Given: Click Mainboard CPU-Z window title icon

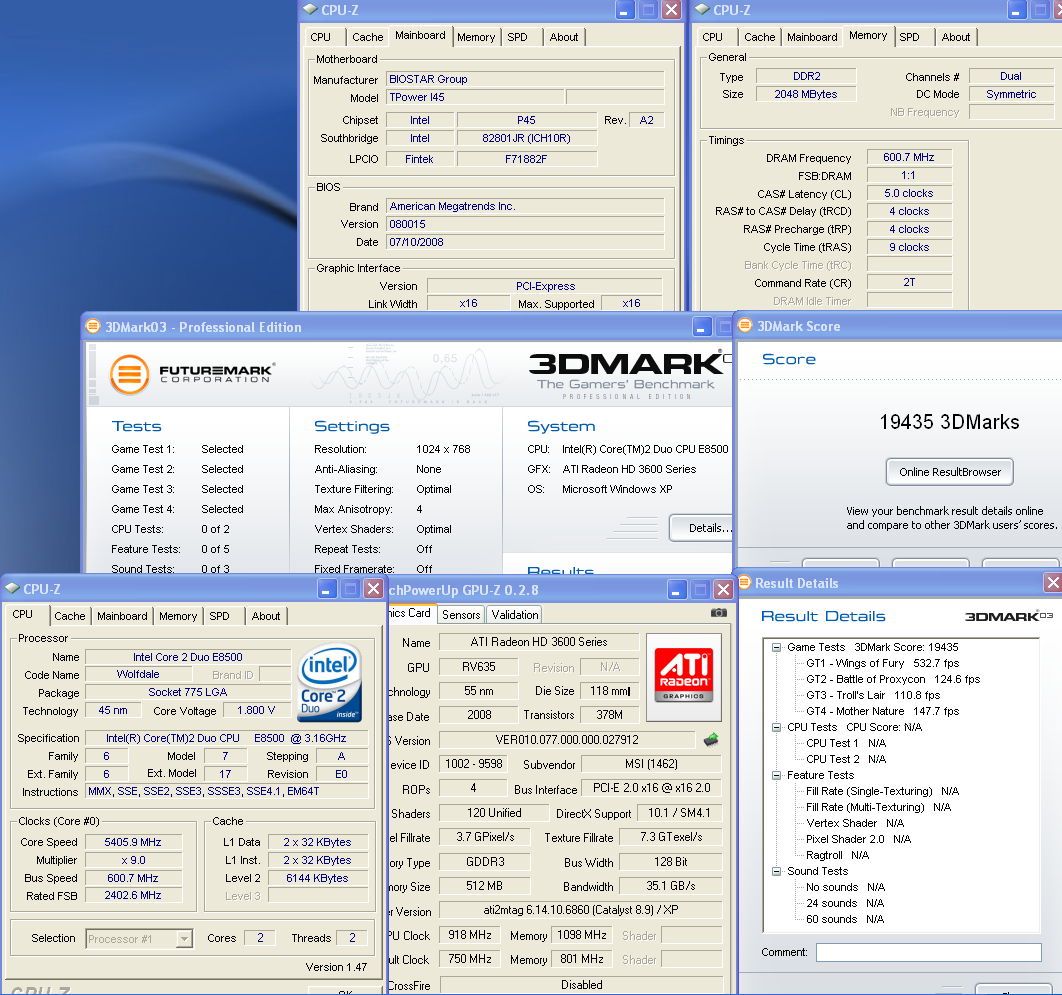Looking at the screenshot, I should click(310, 9).
